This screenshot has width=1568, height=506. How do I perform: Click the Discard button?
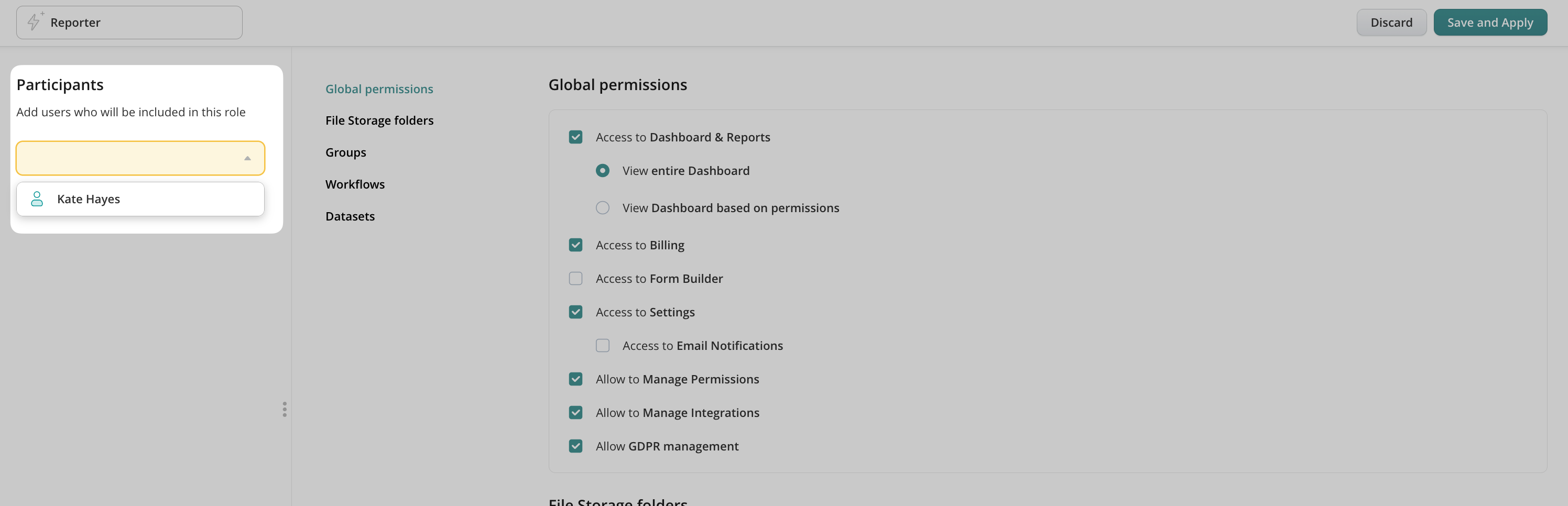point(1391,23)
